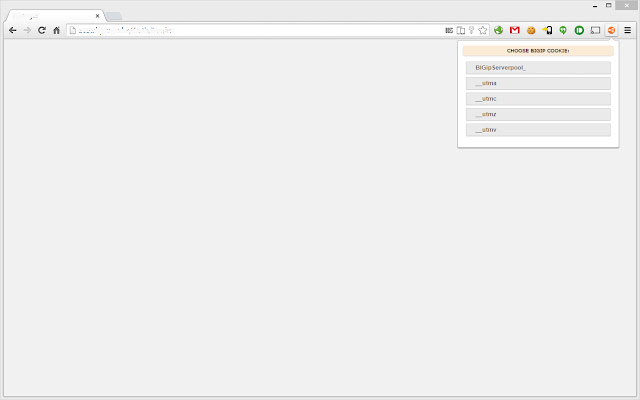Maximize the browser window
Image resolution: width=640 pixels, height=400 pixels.
click(x=609, y=5)
